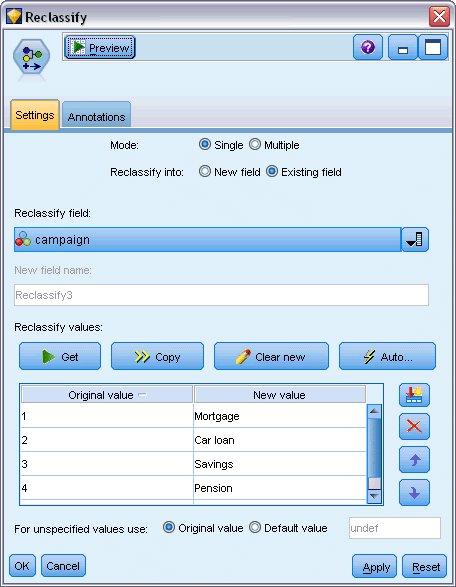Select original value 4 cell
Screen dimensions: 456x587
[107, 488]
